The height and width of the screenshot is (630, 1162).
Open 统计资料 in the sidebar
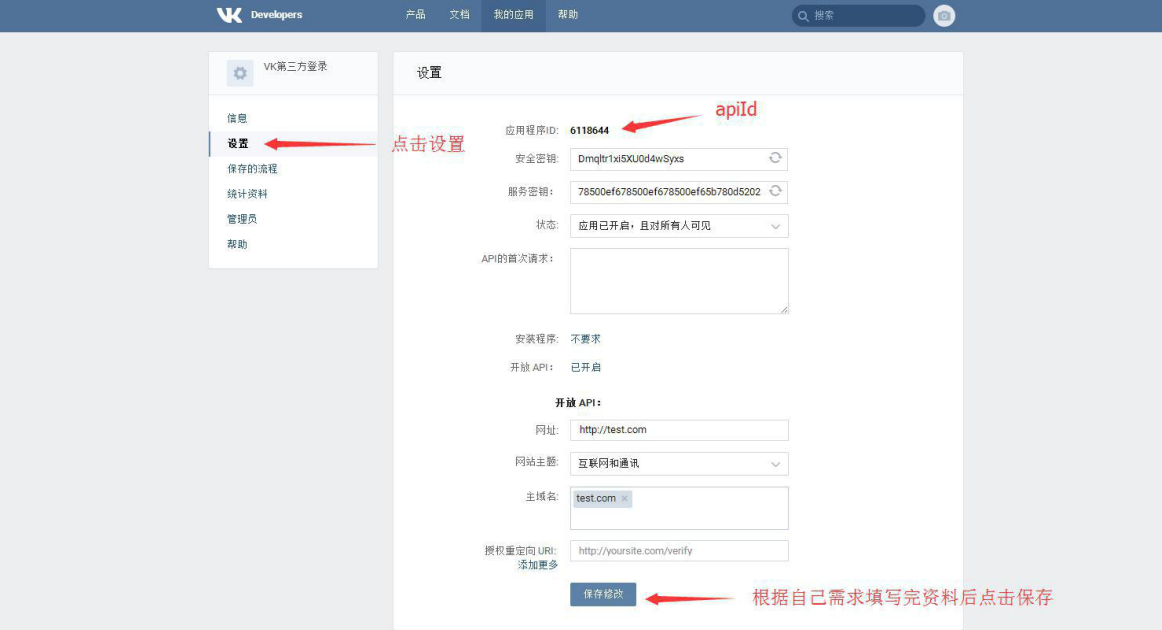click(247, 194)
